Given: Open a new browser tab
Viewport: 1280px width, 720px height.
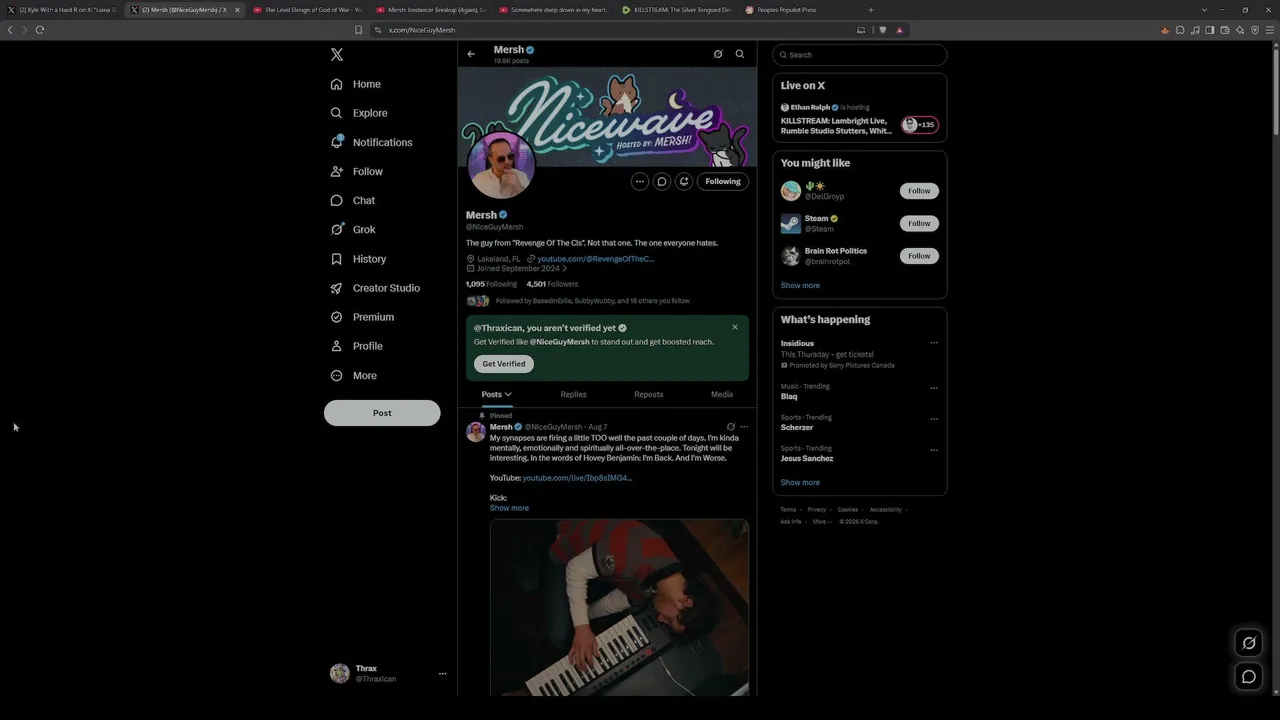Looking at the screenshot, I should pos(870,10).
